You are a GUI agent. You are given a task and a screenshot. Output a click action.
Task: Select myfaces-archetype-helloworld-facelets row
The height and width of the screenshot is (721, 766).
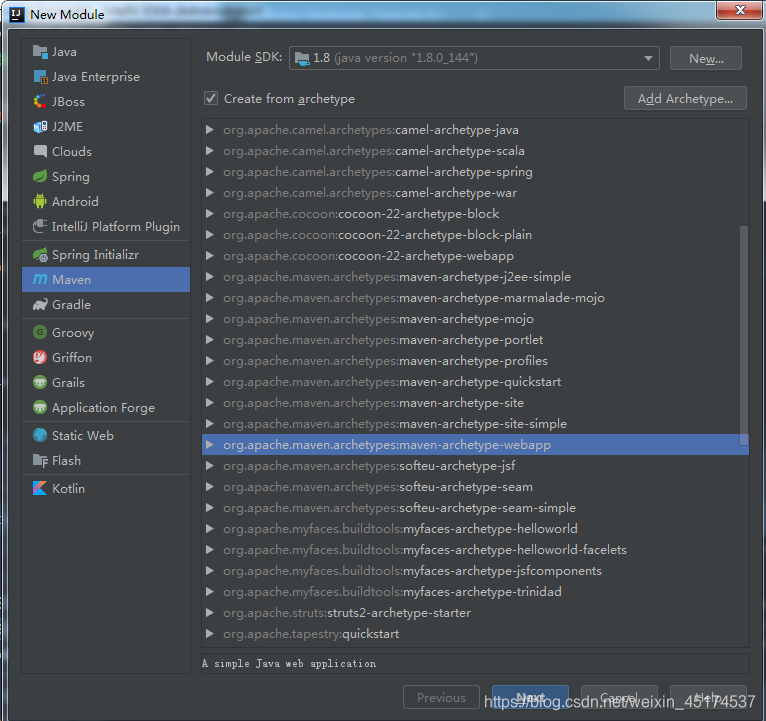click(x=475, y=550)
